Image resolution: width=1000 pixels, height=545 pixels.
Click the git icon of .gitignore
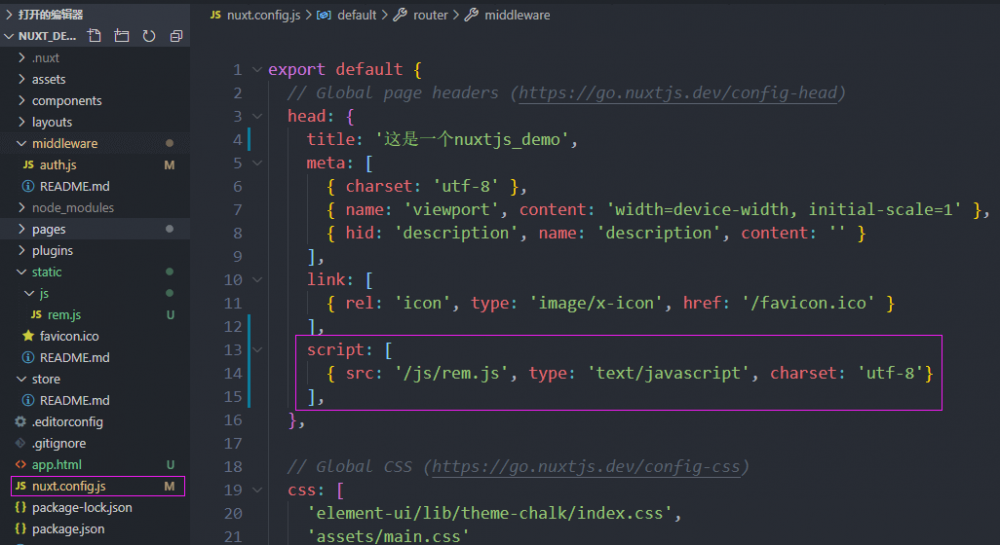coord(20,443)
